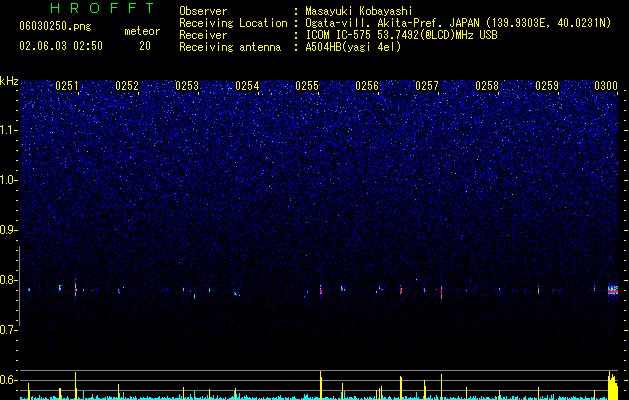The height and width of the screenshot is (400, 629).
Task: Click the Receiving Location label
Action: pos(233,23)
